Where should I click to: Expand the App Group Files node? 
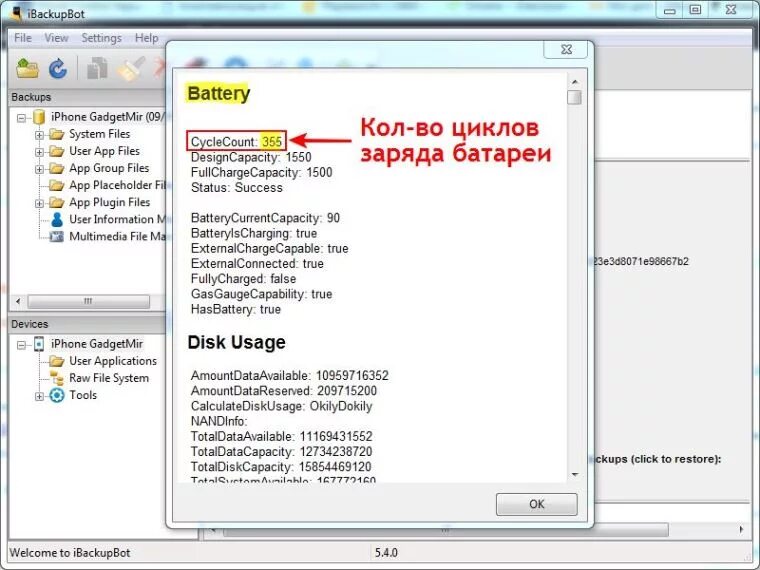pos(39,169)
